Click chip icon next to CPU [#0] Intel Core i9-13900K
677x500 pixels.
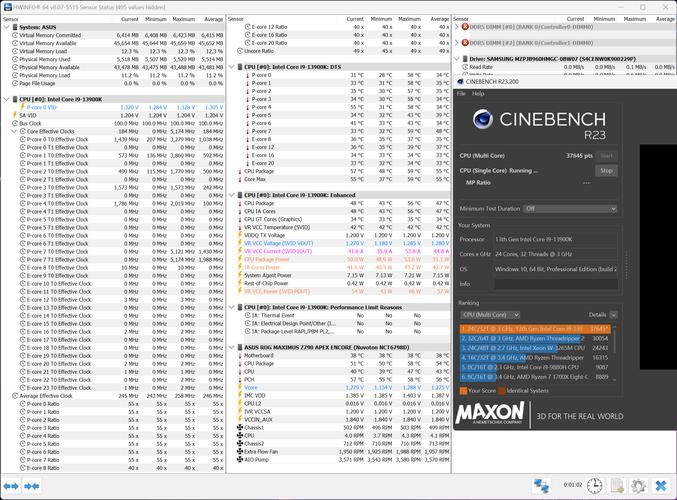tap(15, 99)
